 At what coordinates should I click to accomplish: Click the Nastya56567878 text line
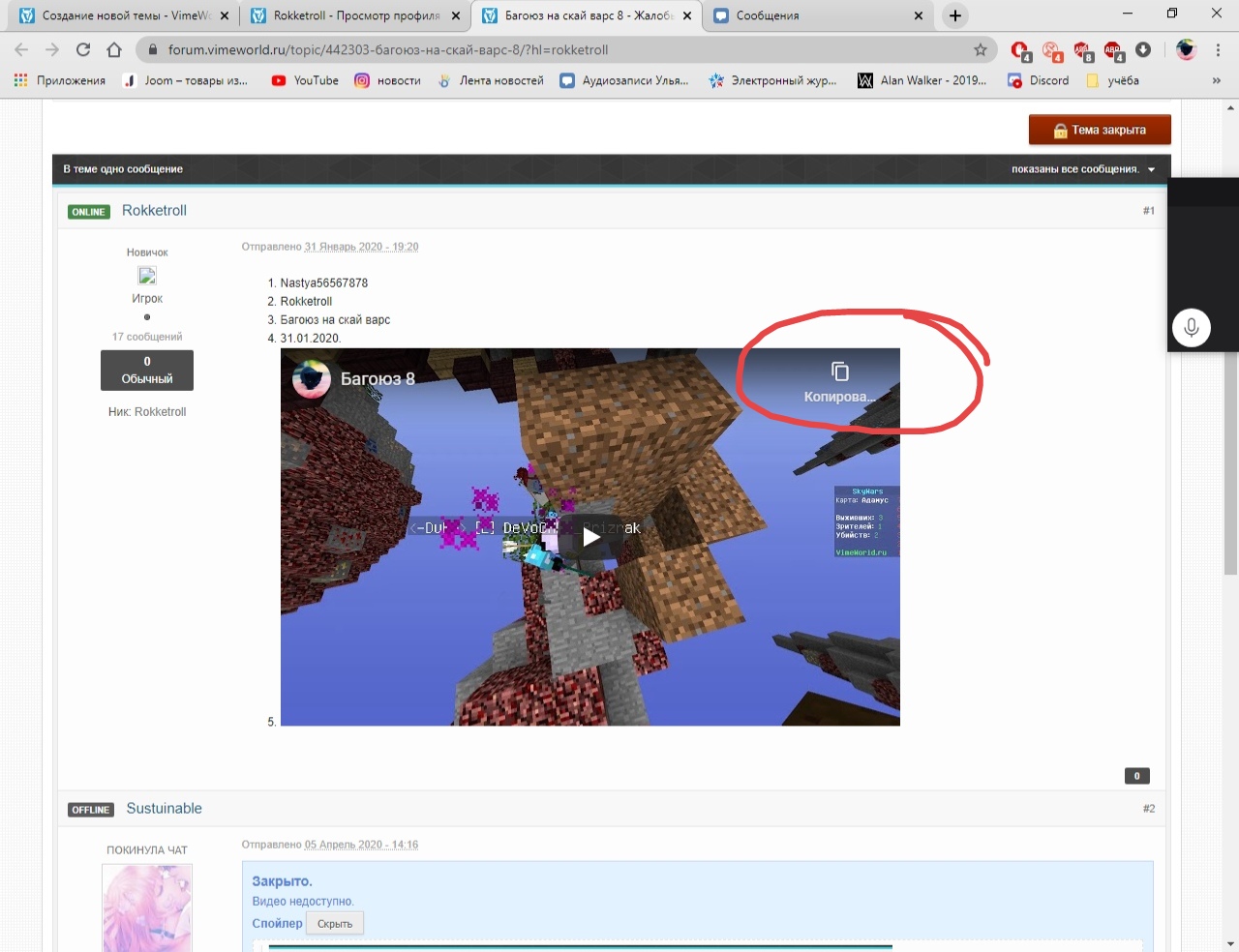[x=323, y=283]
